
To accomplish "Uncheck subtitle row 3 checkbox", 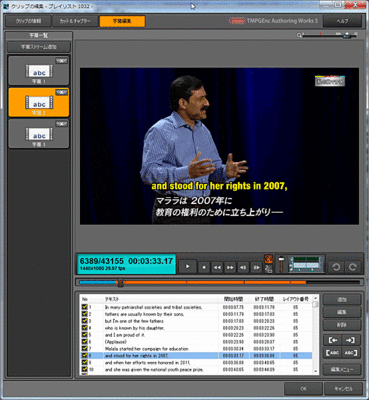I will coord(85,321).
